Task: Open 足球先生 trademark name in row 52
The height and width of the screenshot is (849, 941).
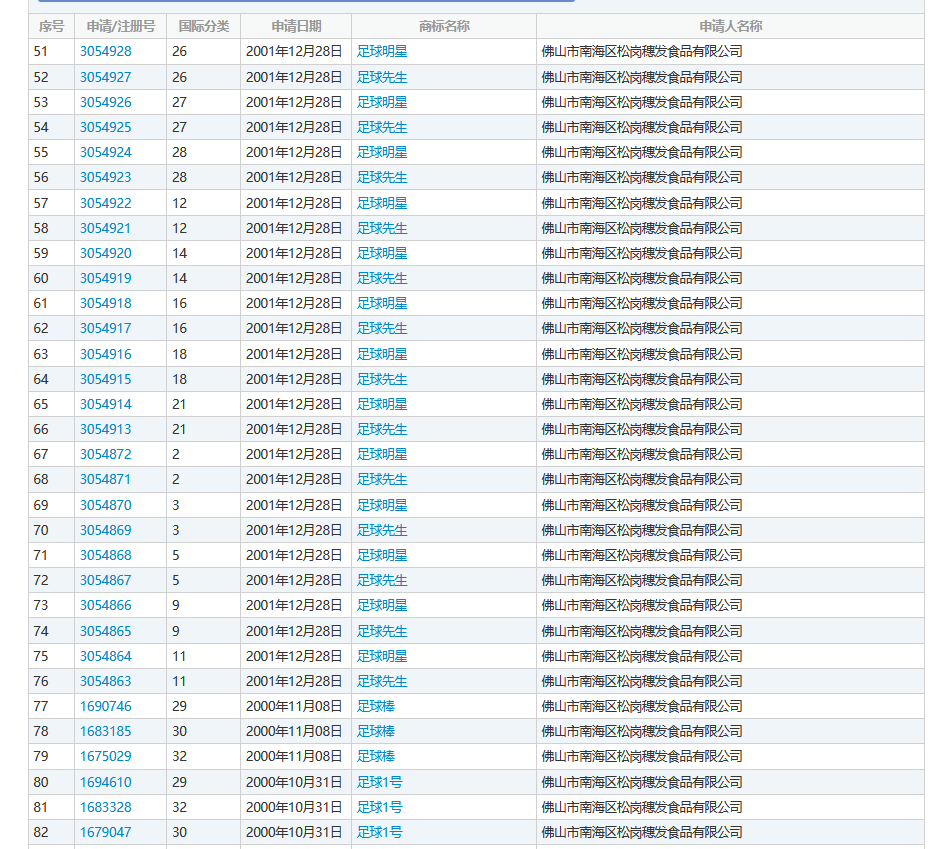Action: tap(382, 77)
